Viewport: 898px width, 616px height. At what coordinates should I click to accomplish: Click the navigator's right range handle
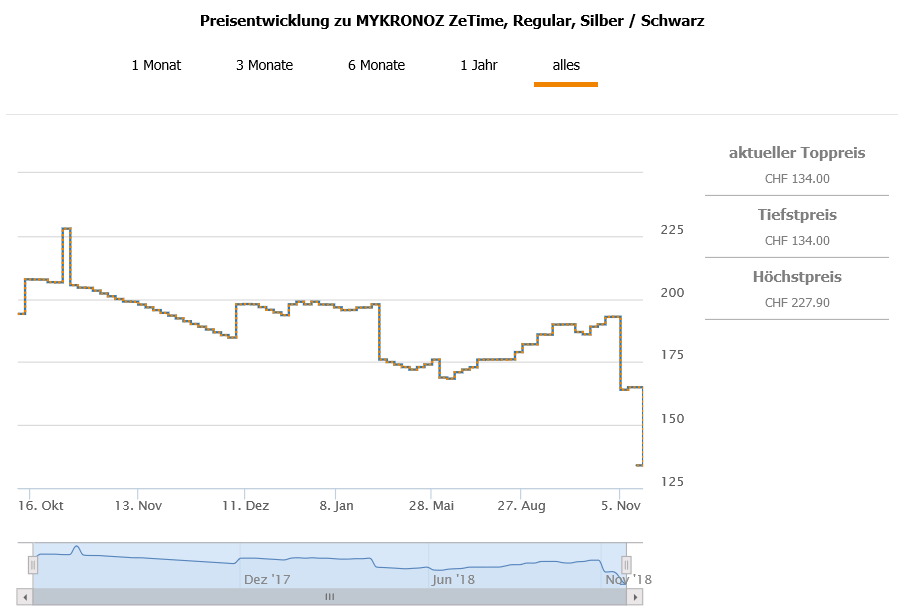627,565
